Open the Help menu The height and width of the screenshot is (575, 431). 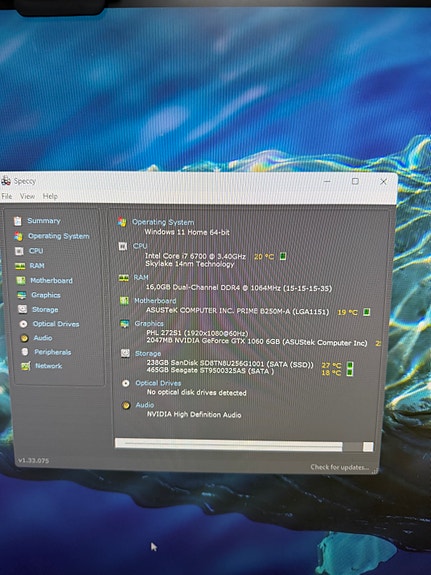[50, 196]
